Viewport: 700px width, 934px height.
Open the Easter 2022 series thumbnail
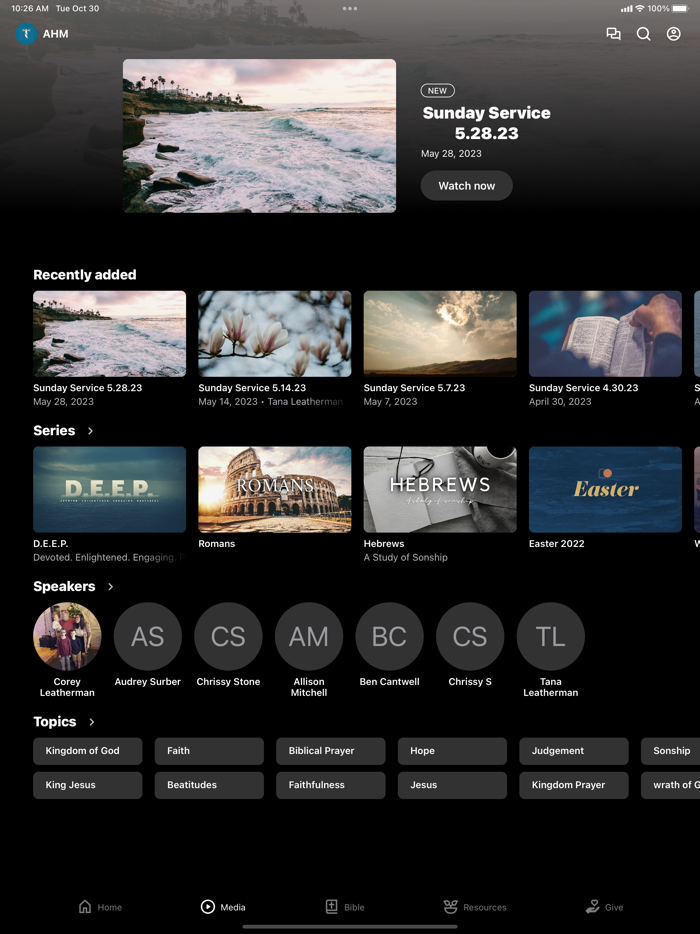[605, 490]
